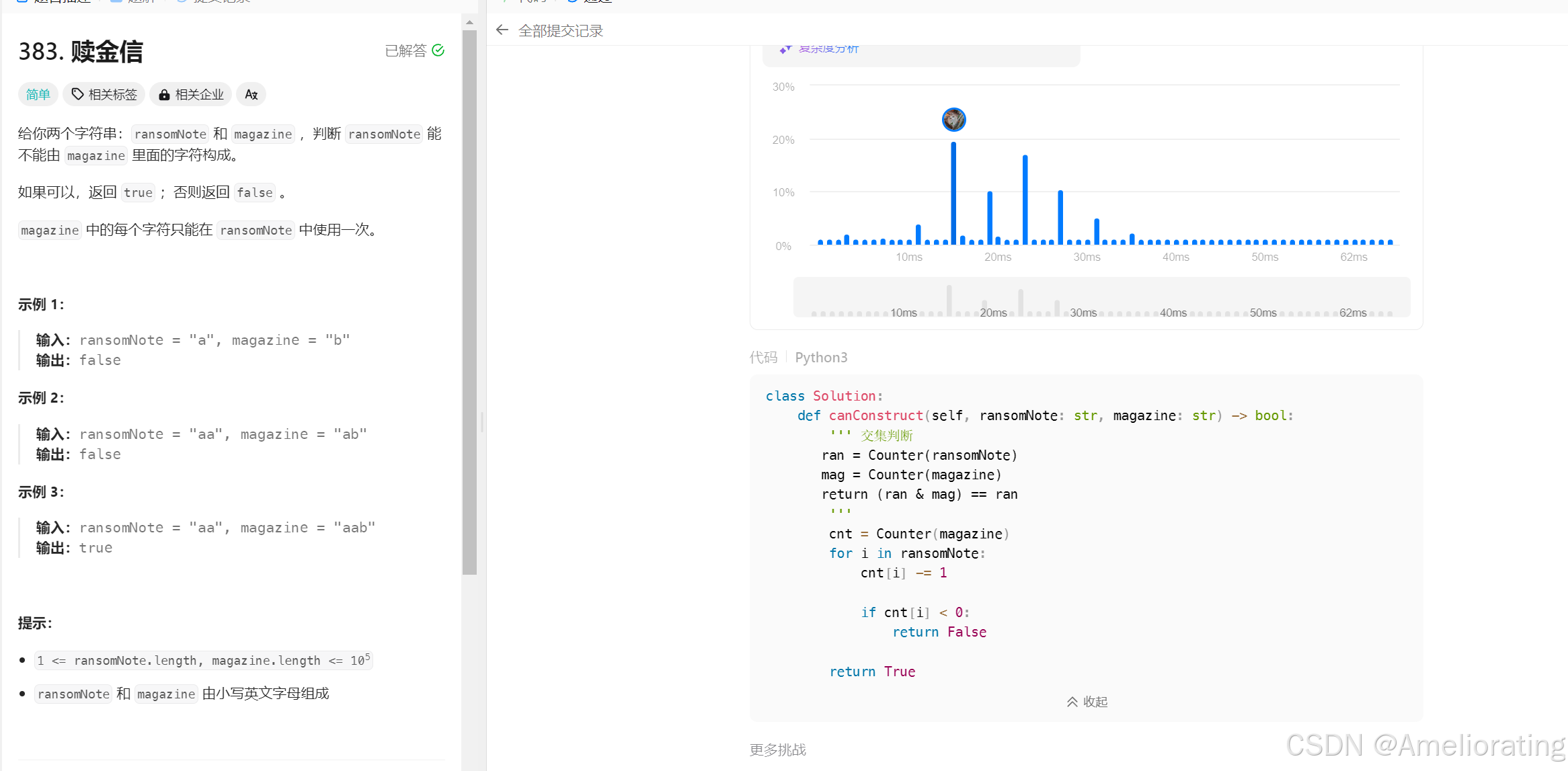Click the 相关企业 lock icon
1568x771 pixels.
(164, 95)
